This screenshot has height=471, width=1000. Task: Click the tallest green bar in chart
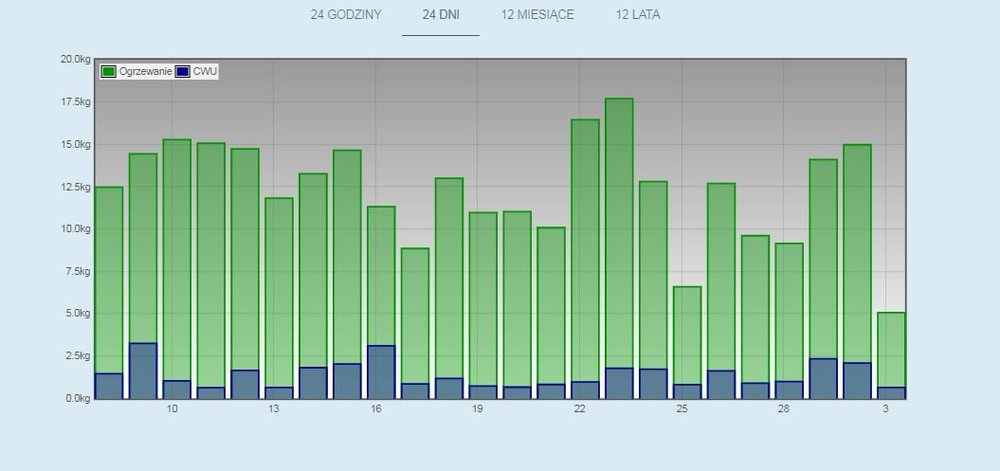click(618, 230)
